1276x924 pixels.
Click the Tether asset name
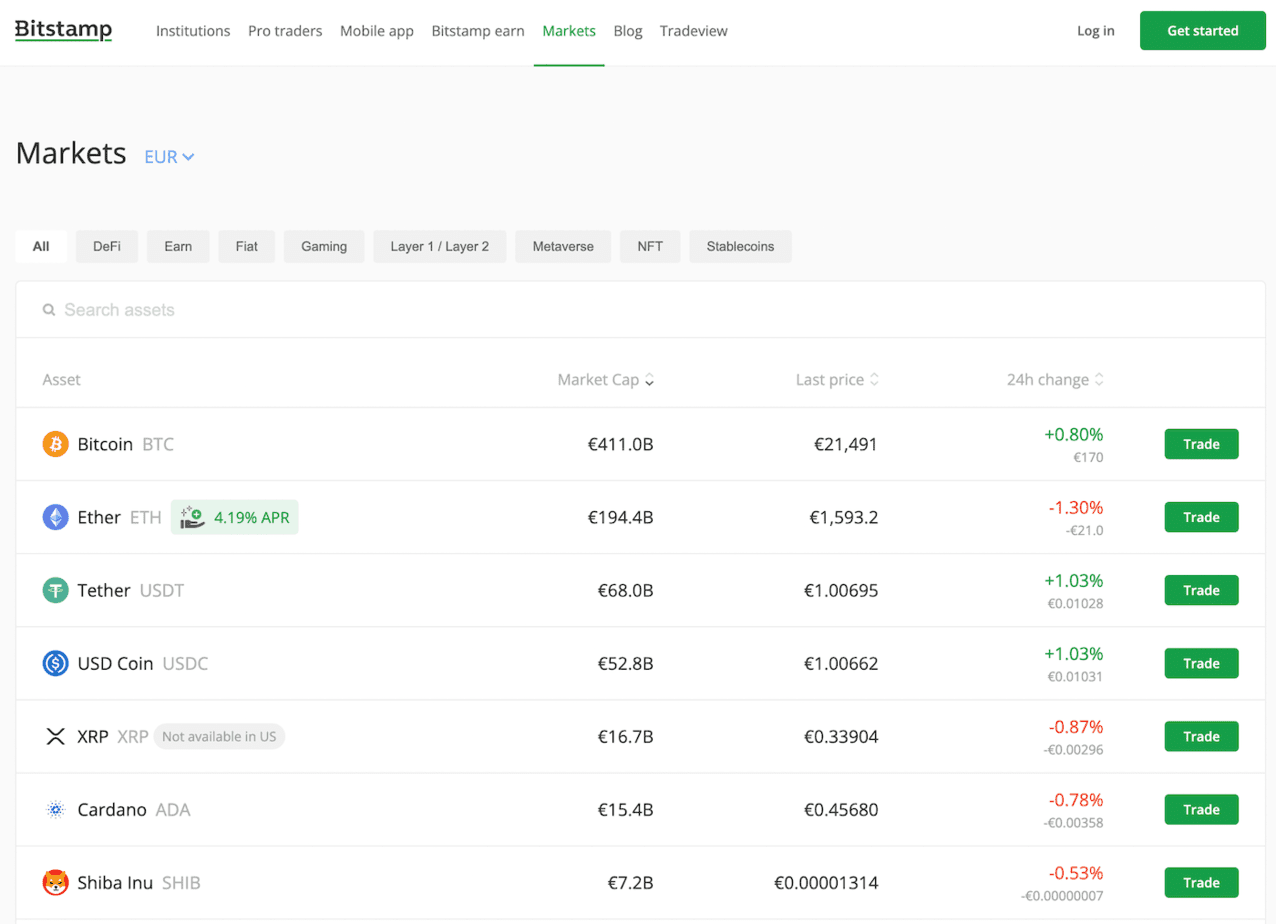point(104,590)
